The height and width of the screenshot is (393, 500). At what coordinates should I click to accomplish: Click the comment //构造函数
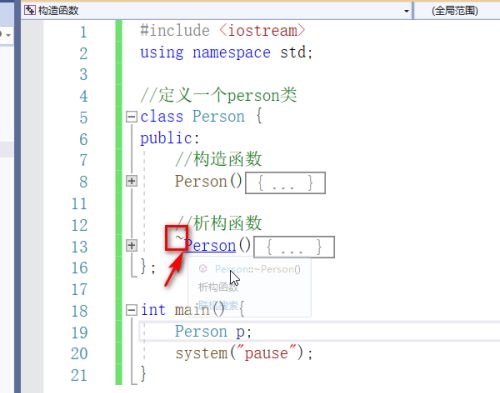point(219,159)
